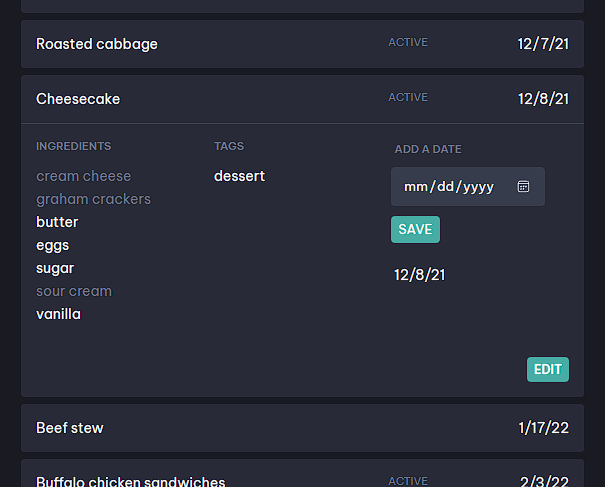Toggle the cream cheese ingredient
The height and width of the screenshot is (487, 605).
point(83,176)
